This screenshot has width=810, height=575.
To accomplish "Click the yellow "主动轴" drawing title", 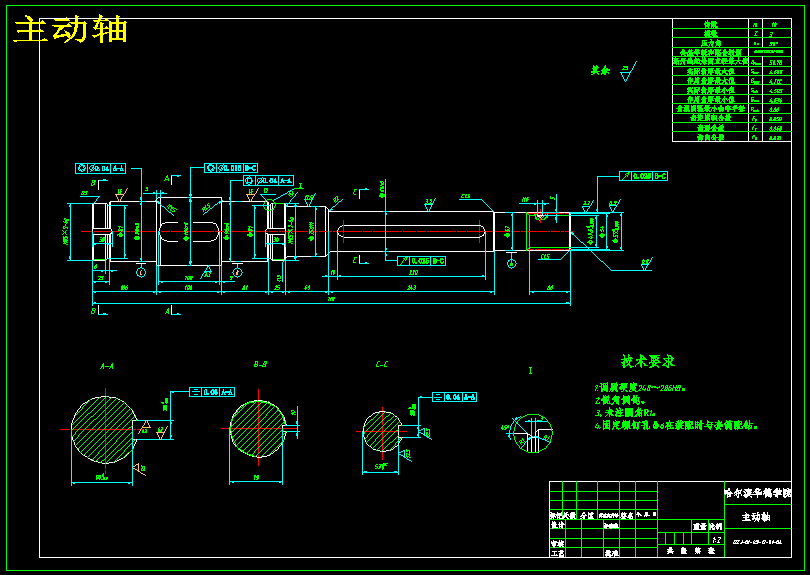I will [70, 30].
